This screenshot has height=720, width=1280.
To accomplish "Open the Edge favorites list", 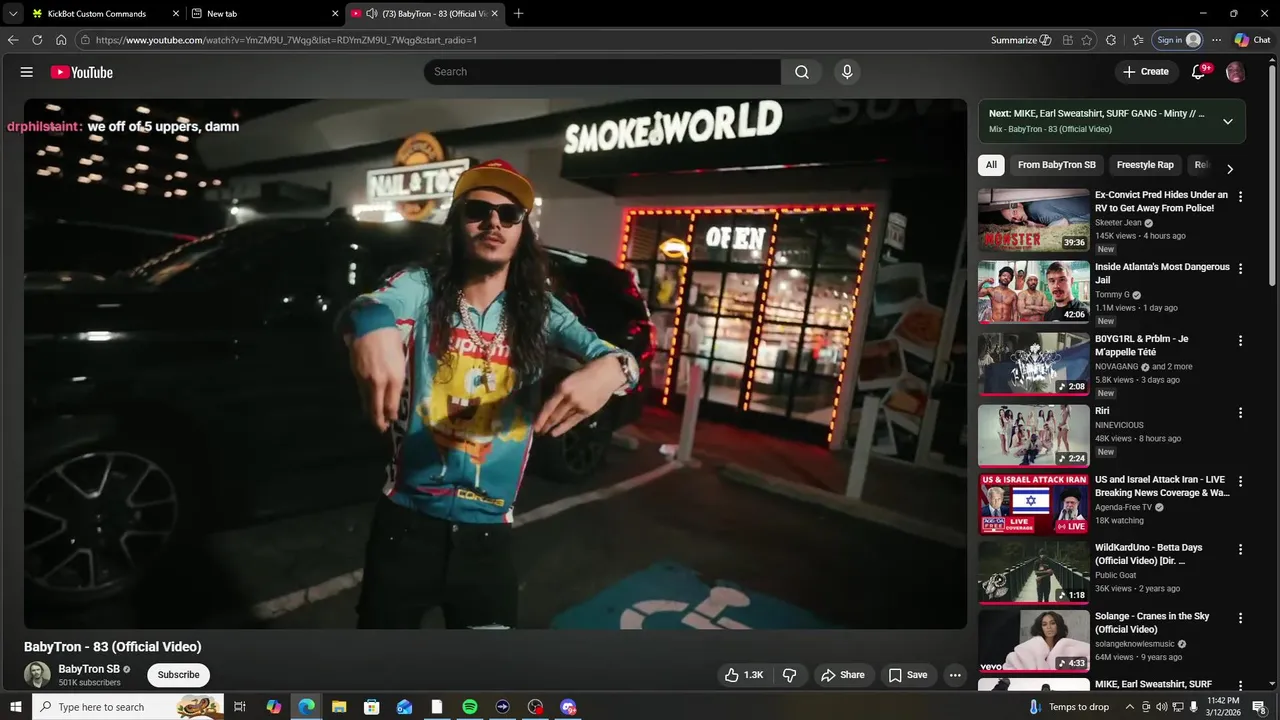I will click(x=1138, y=40).
